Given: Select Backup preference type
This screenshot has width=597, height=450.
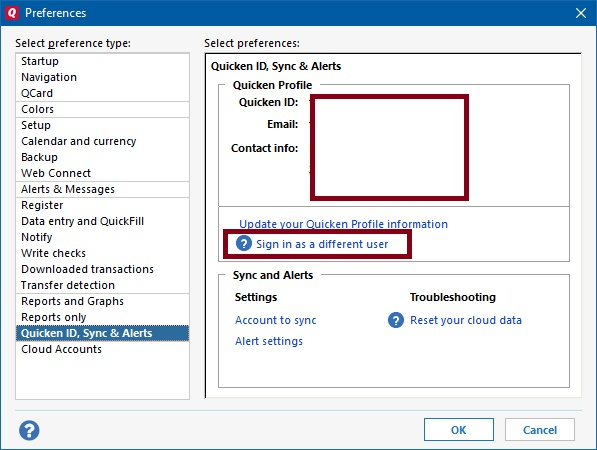Looking at the screenshot, I should tap(102, 157).
